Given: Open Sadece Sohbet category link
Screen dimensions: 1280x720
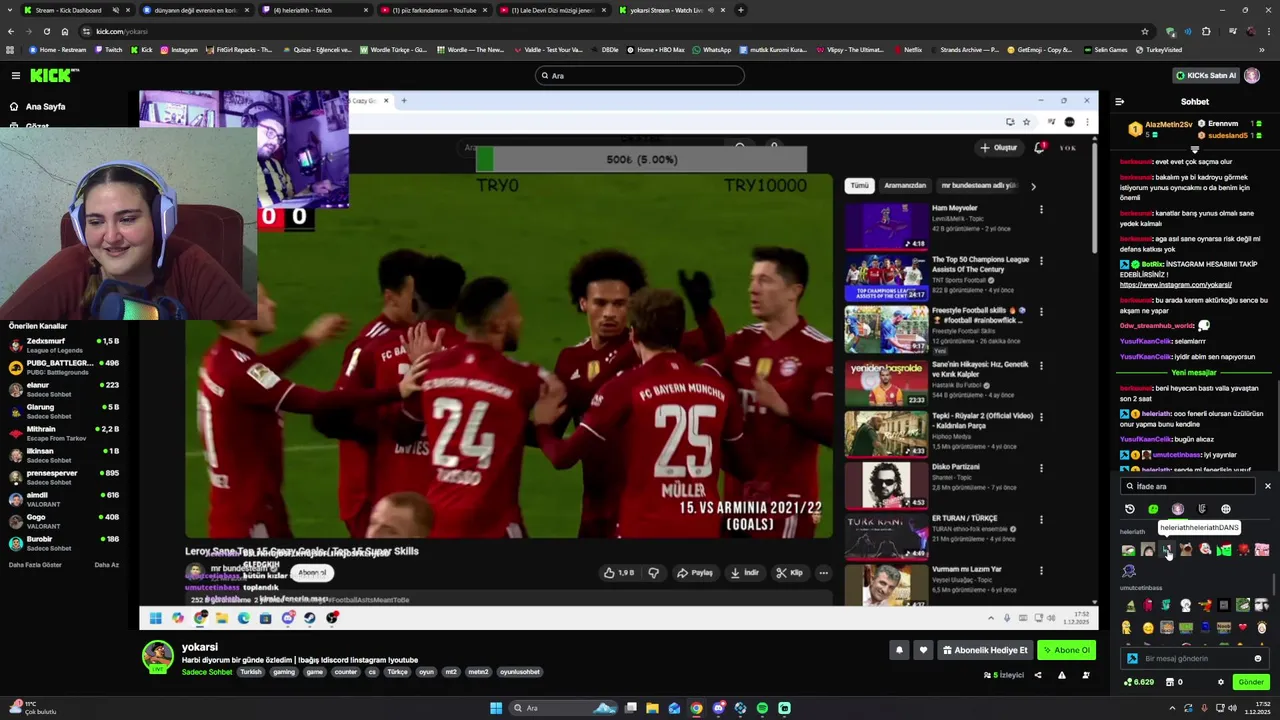Looking at the screenshot, I should coord(206,672).
